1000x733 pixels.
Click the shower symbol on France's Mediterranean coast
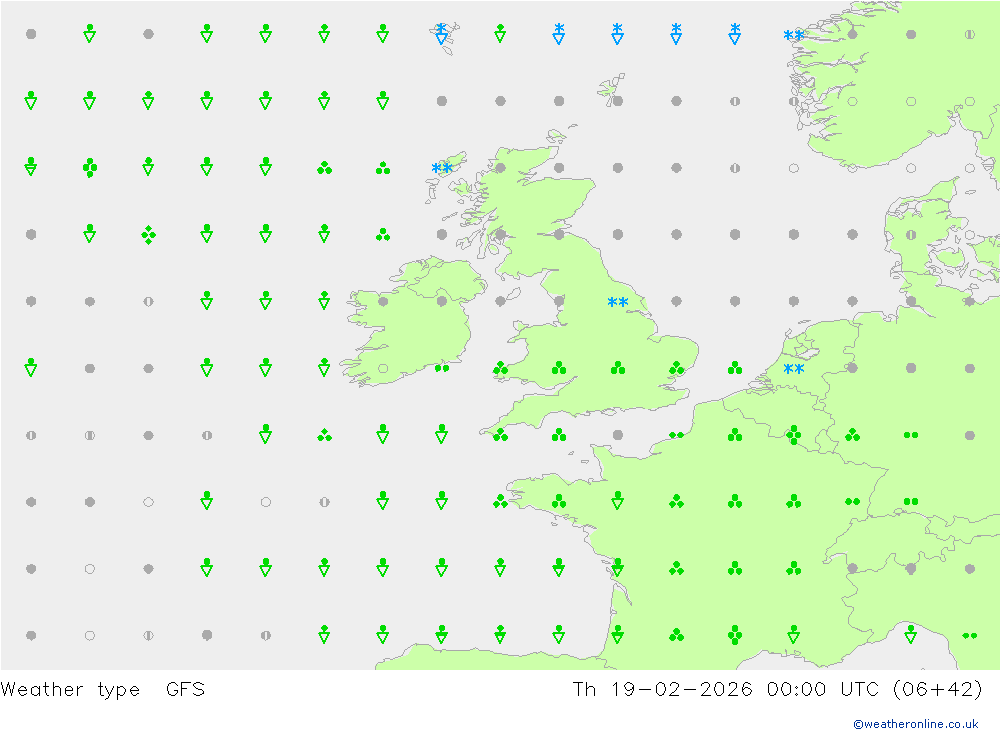pos(793,634)
